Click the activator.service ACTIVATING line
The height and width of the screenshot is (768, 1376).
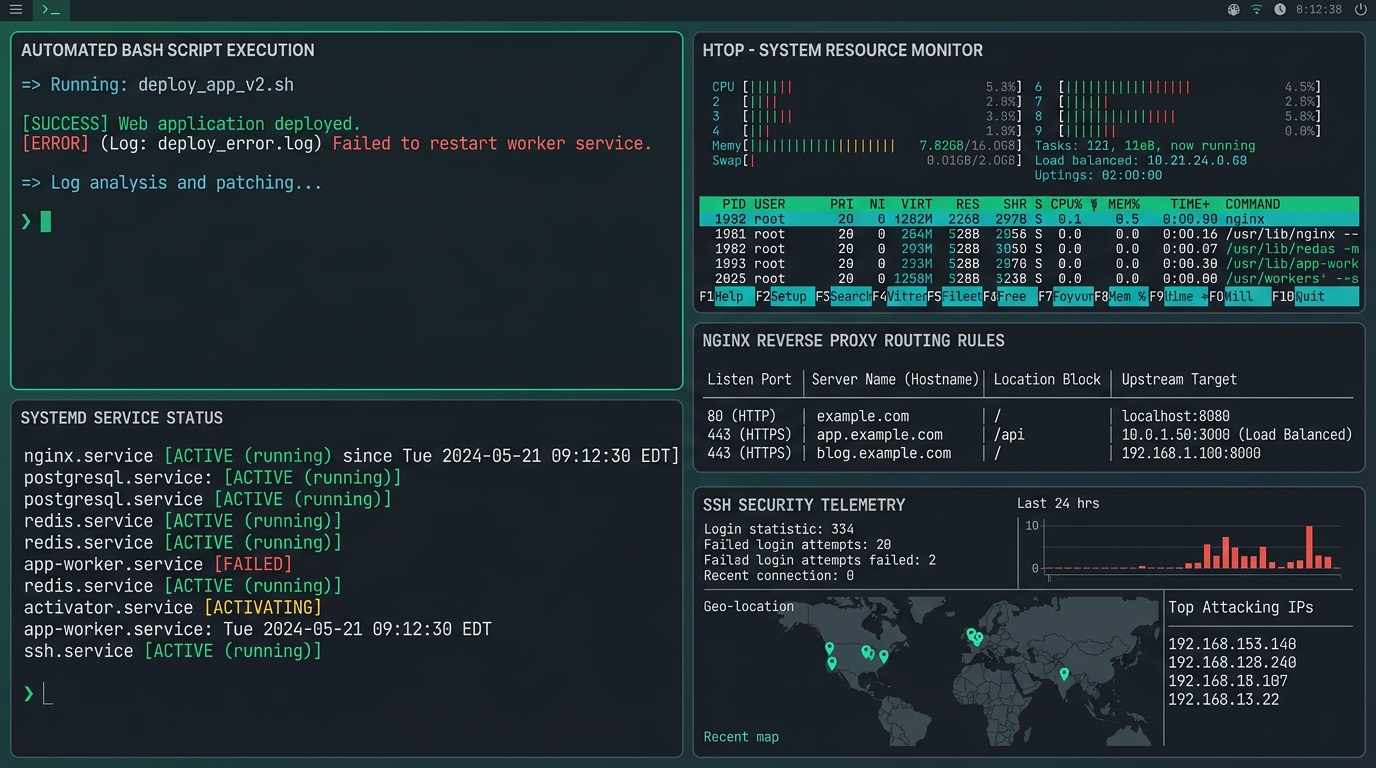point(173,607)
